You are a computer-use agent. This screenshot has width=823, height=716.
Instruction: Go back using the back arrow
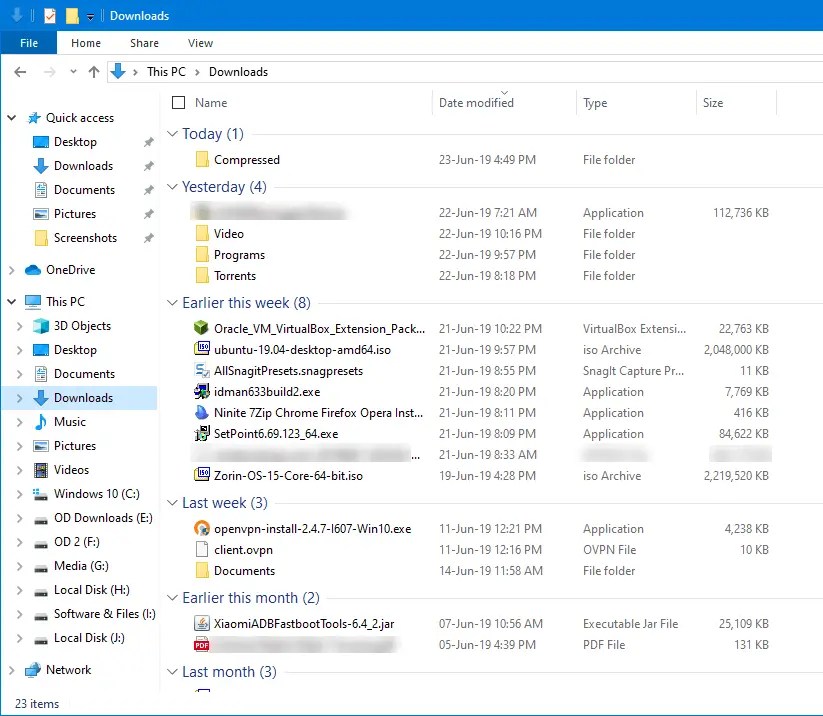click(x=20, y=71)
